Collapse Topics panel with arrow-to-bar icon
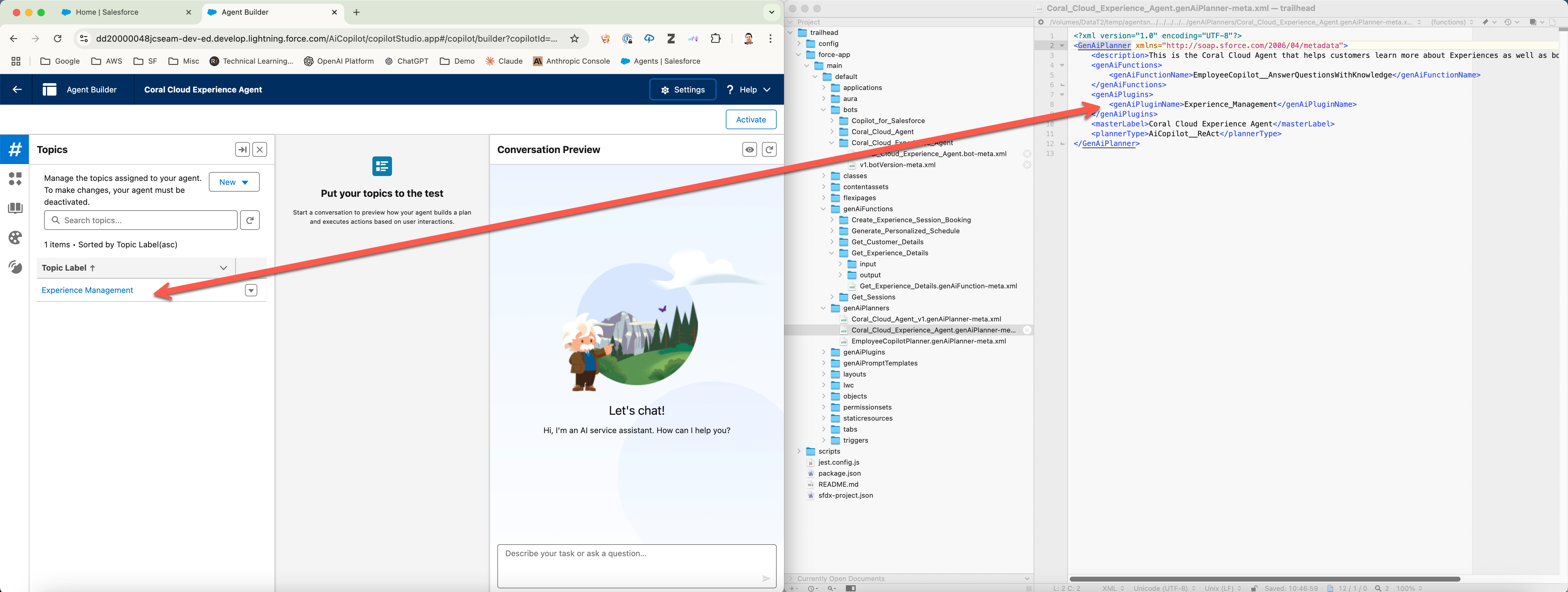 pos(242,150)
